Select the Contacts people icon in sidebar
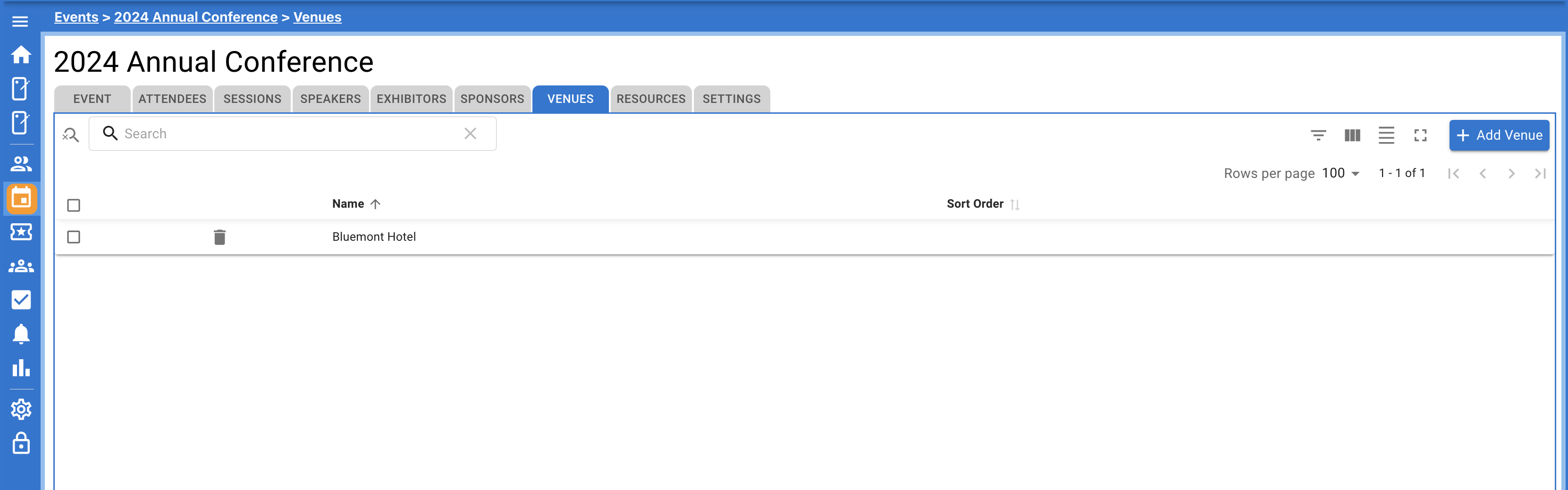 click(21, 164)
